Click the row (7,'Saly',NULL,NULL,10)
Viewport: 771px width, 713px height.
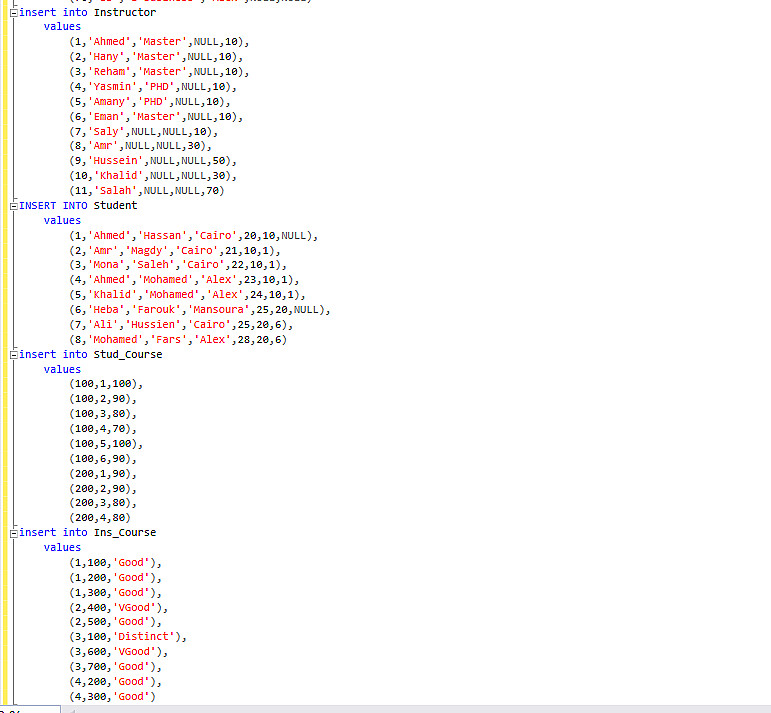(144, 132)
